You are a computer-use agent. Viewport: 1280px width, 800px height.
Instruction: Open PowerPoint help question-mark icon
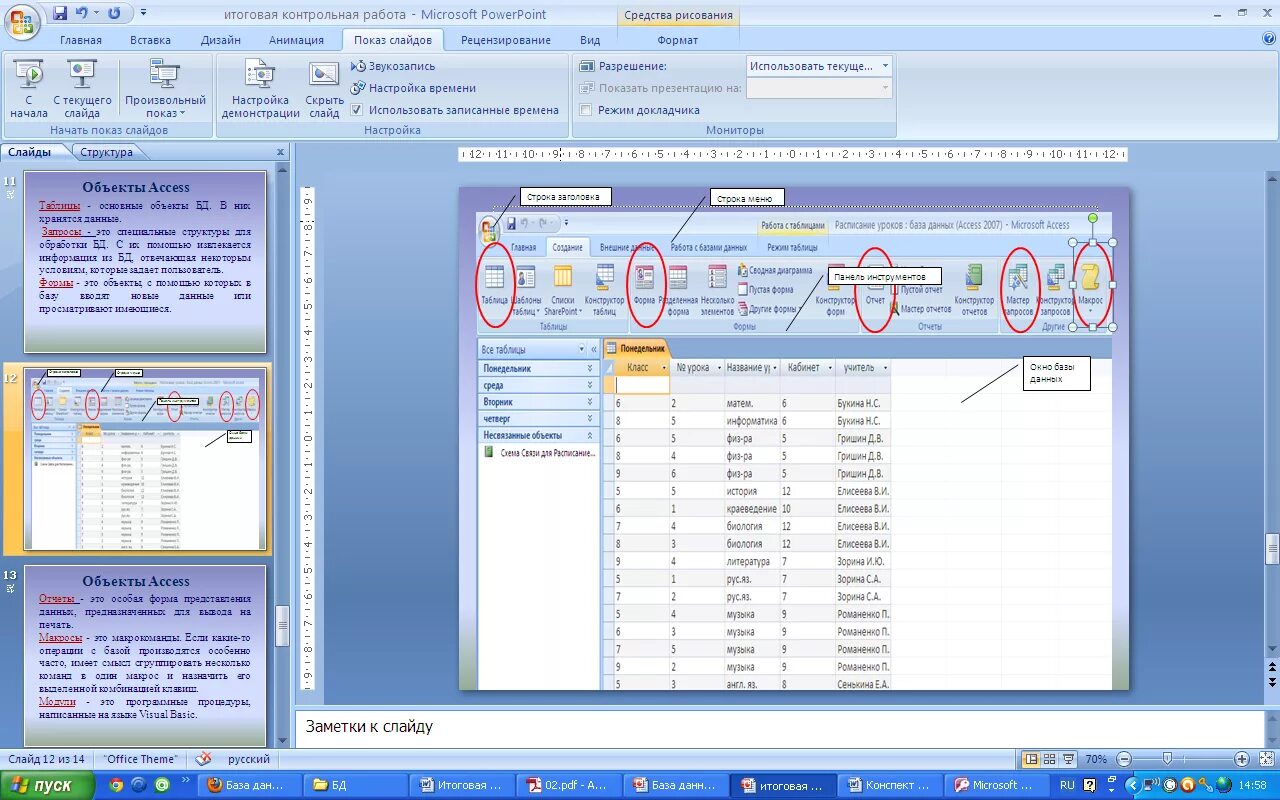point(1268,39)
